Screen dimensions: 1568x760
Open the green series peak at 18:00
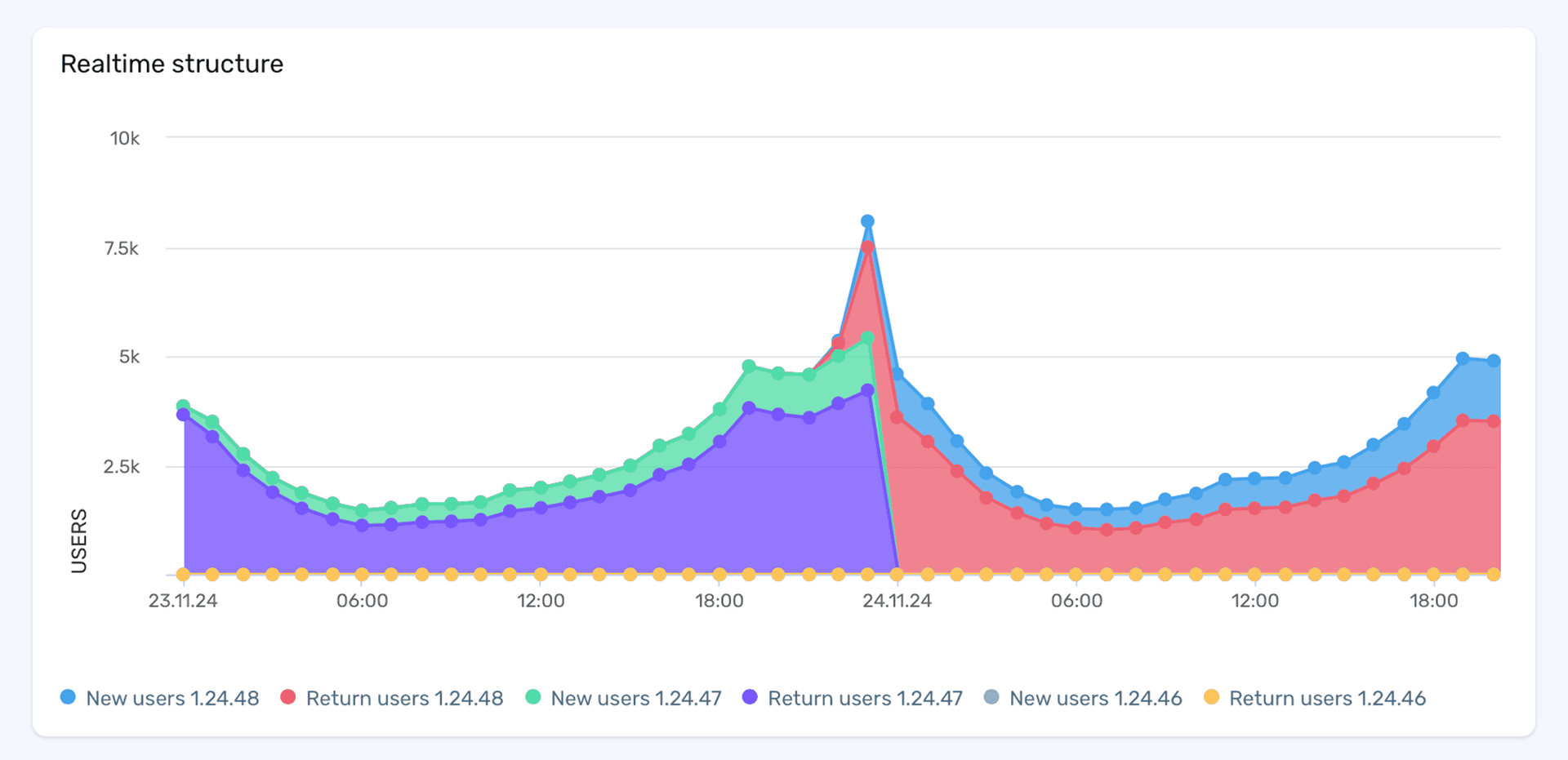point(748,366)
